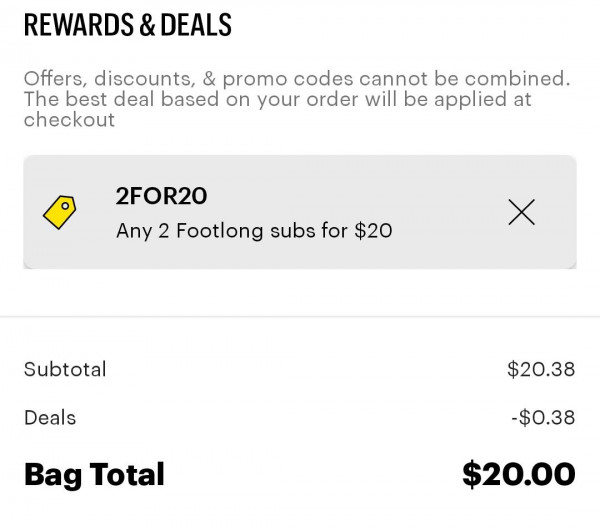Click the offers cannot be combined notice
This screenshot has height=530, width=600.
click(297, 99)
